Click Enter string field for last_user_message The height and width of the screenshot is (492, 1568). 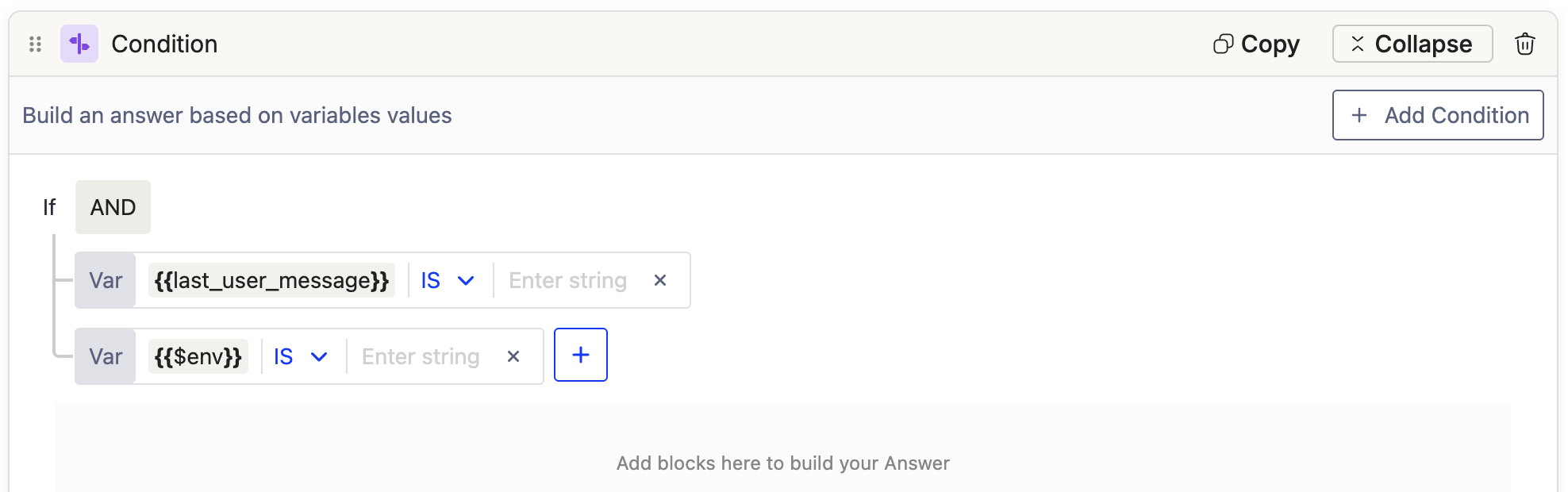[x=567, y=280]
